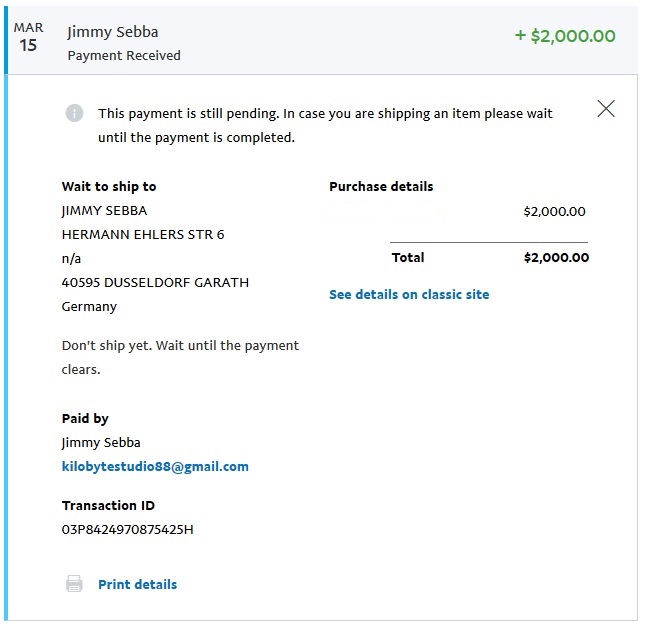Image resolution: width=646 pixels, height=625 pixels.
Task: Click the info icon beside pending notice
Action: click(74, 113)
